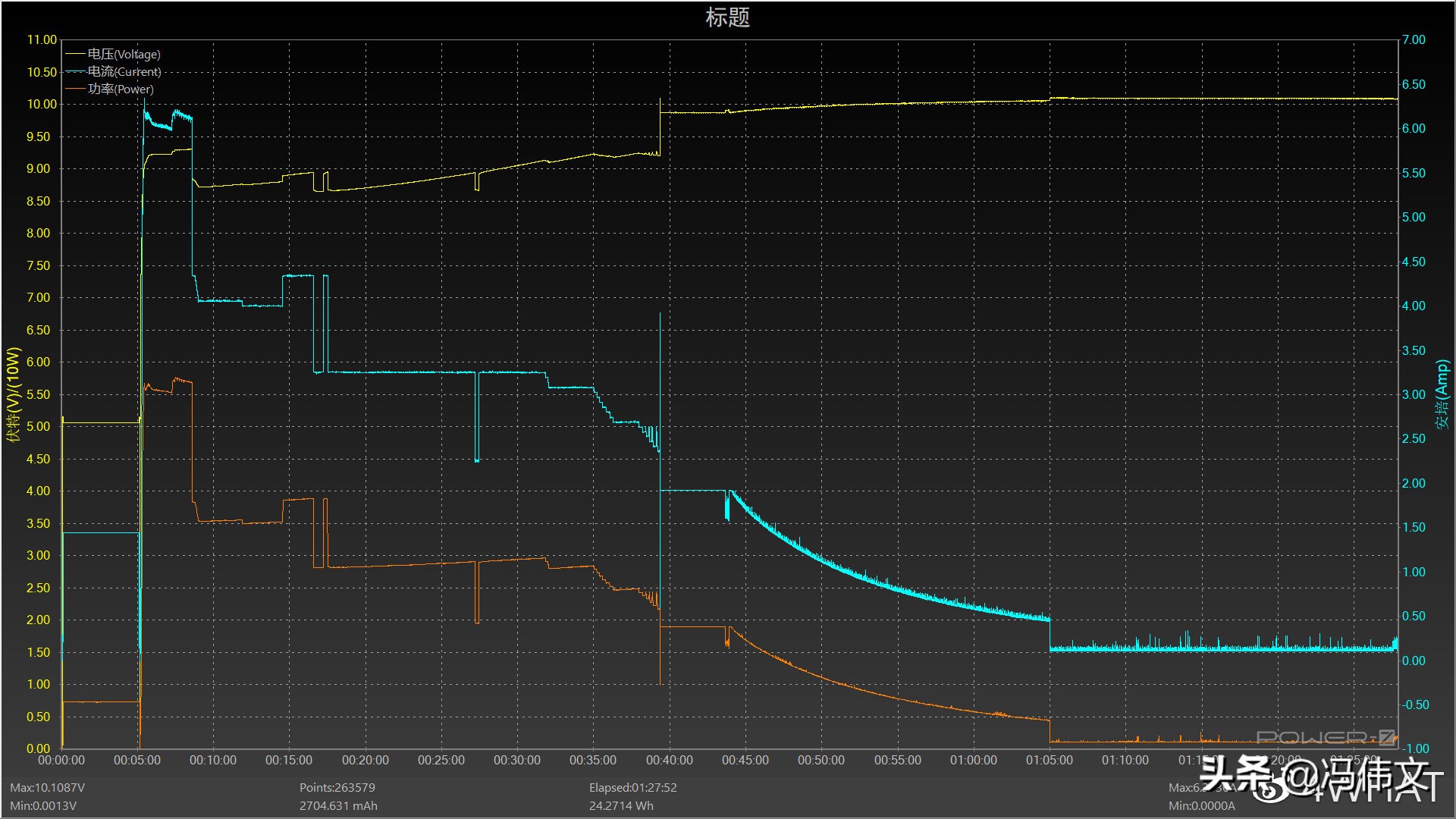The width and height of the screenshot is (1456, 819).
Task: Select the Max:10.1087V status readout
Action: point(47,788)
